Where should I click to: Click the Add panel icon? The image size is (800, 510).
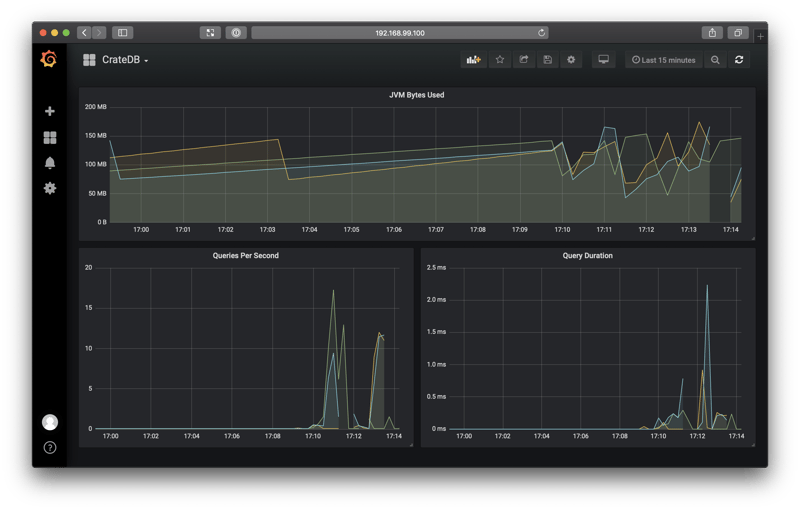tap(473, 60)
